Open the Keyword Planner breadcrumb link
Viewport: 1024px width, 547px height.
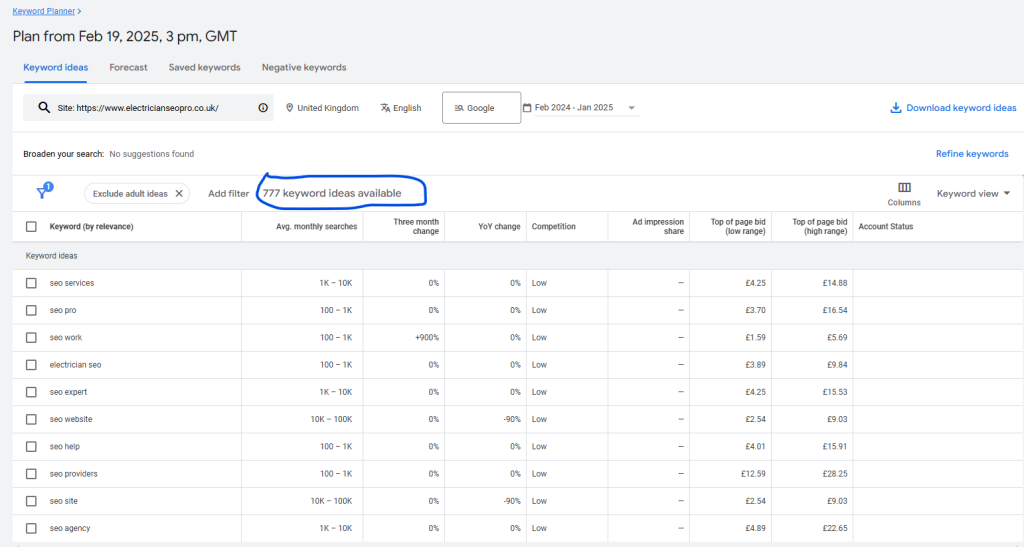(44, 11)
